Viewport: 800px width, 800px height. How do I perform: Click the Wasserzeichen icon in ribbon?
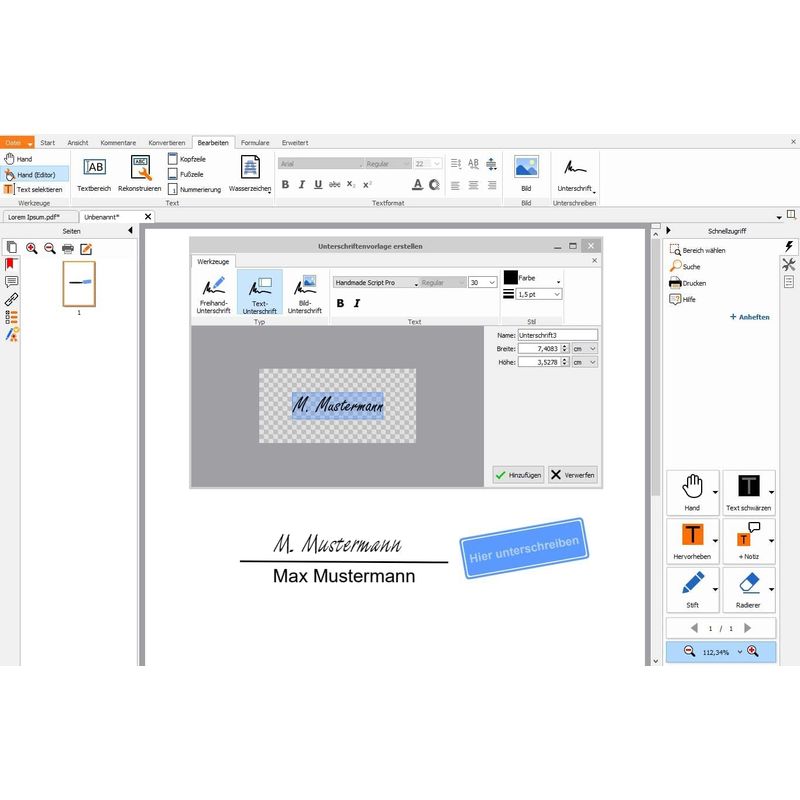point(249,173)
